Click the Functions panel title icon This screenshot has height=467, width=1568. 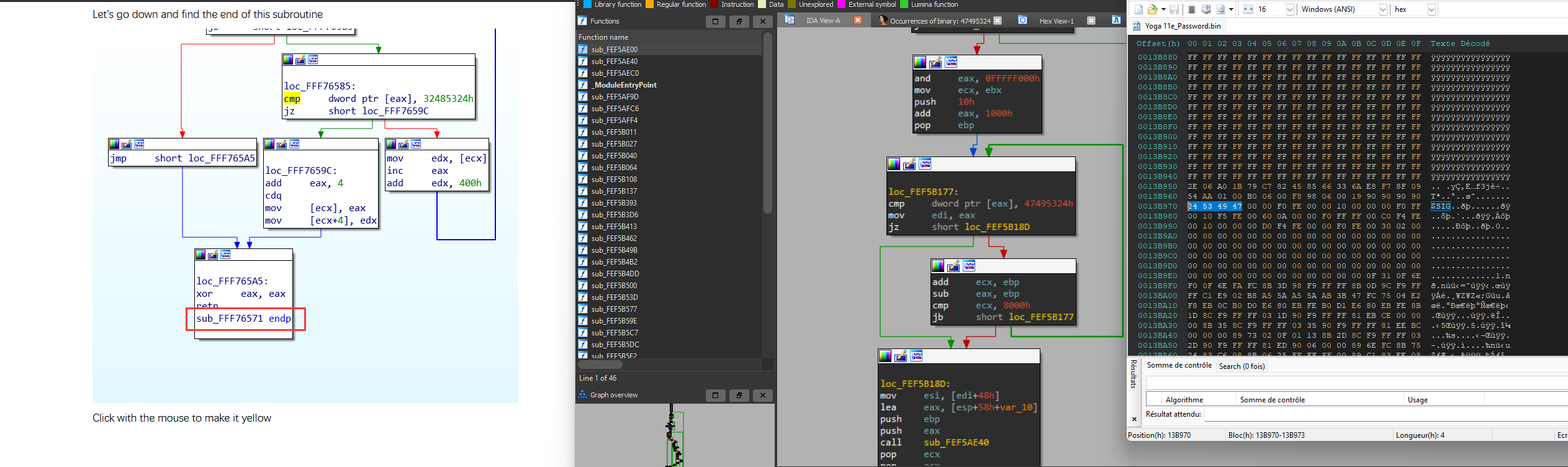point(582,21)
